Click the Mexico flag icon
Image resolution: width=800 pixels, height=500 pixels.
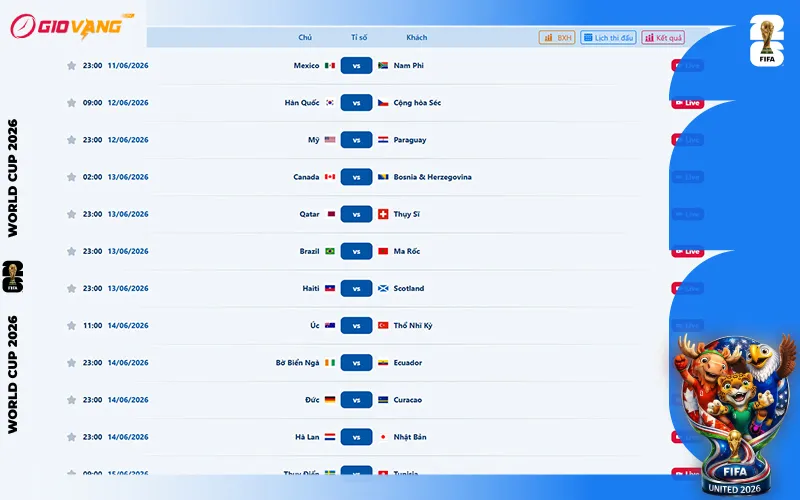point(330,65)
